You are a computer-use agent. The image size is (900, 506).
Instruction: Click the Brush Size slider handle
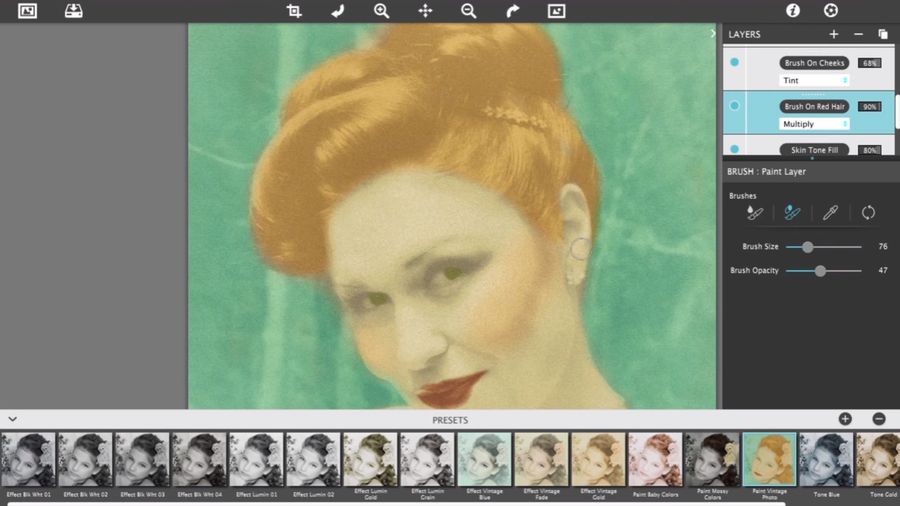click(x=808, y=247)
